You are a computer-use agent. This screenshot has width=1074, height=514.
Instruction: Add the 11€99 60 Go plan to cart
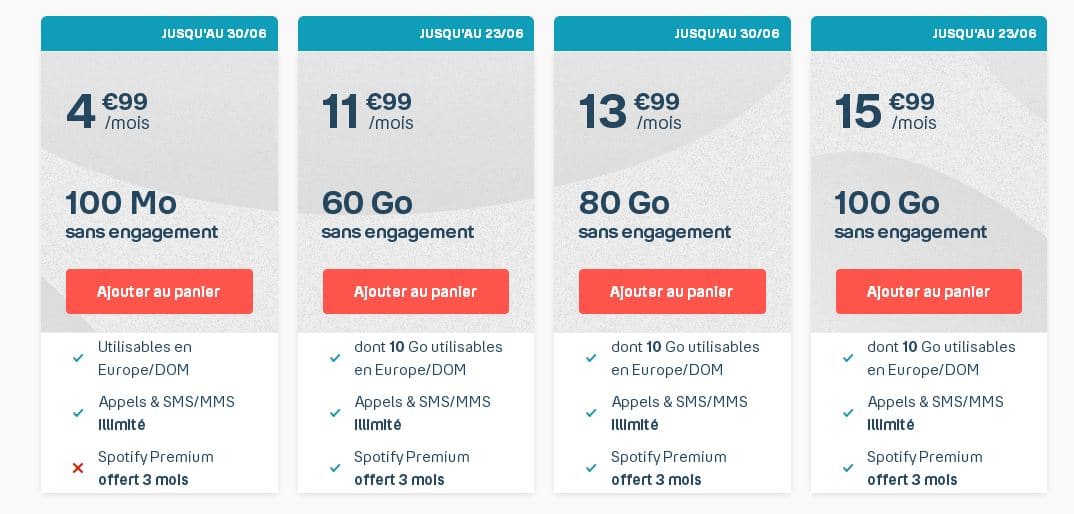pyautogui.click(x=416, y=291)
